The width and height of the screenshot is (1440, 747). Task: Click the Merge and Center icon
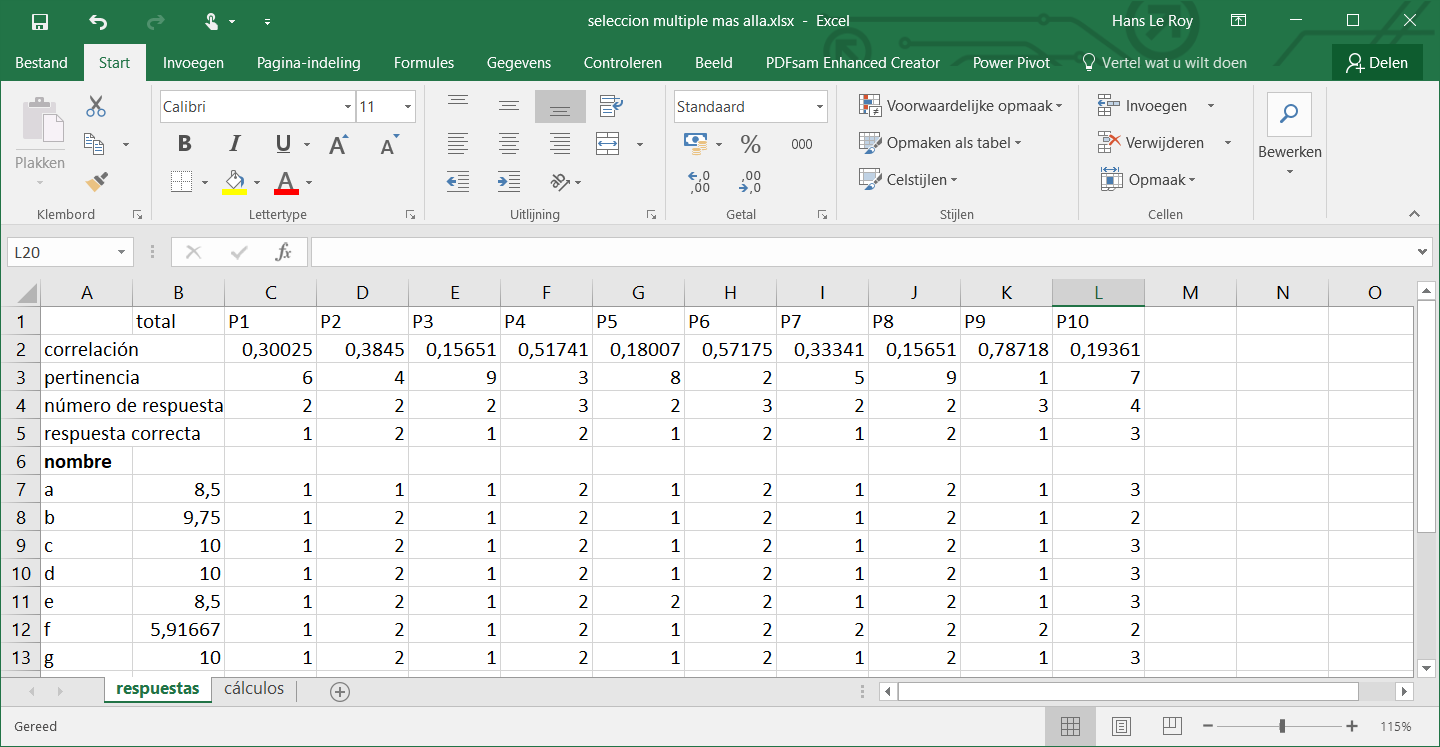[608, 144]
